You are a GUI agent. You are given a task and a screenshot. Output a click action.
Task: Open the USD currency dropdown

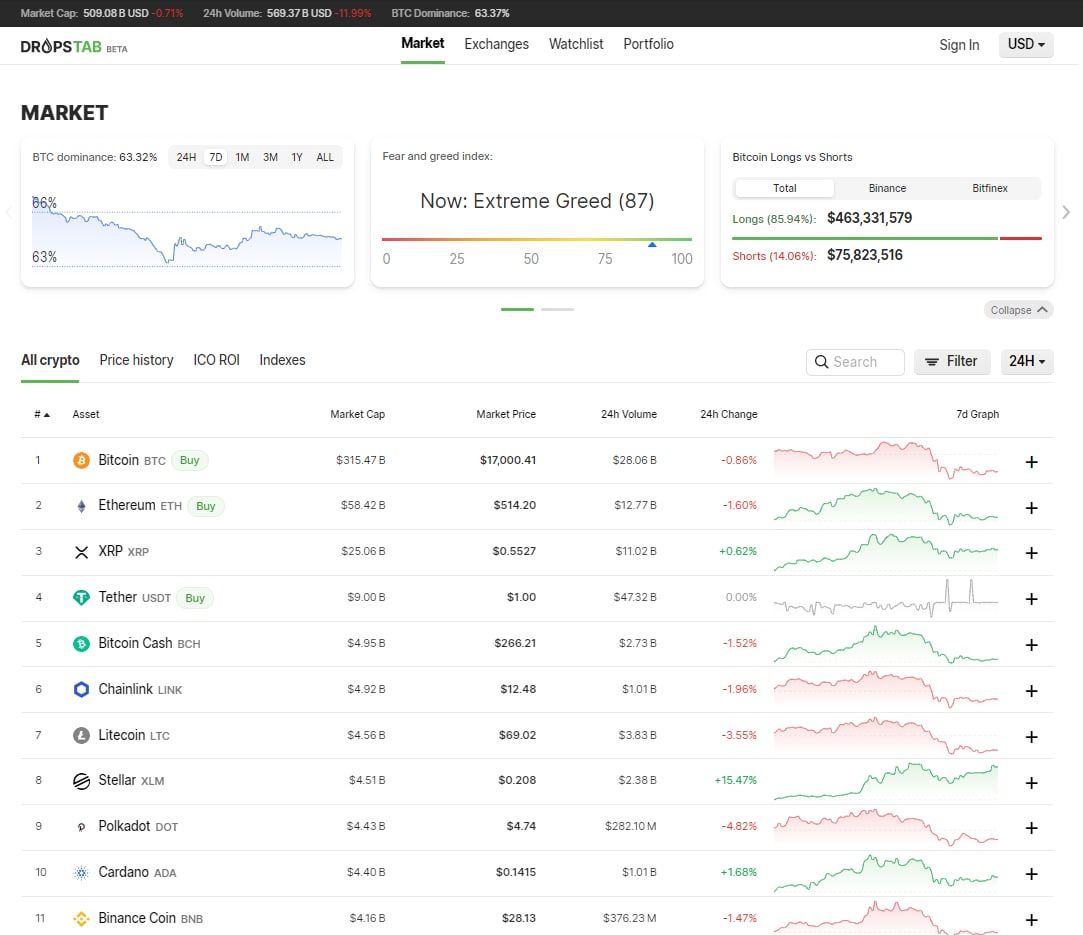click(x=1026, y=44)
